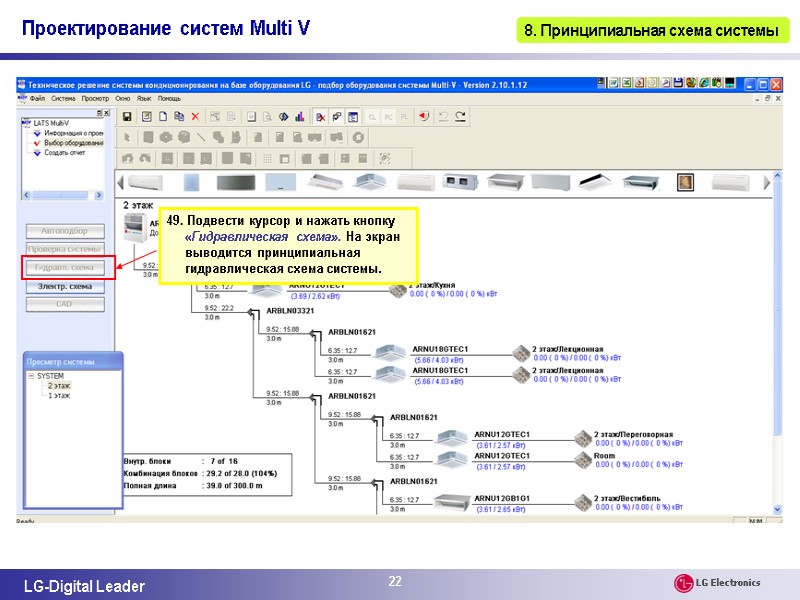Create a new blank document via toolbar icon
This screenshot has width=800, height=600.
163,117
